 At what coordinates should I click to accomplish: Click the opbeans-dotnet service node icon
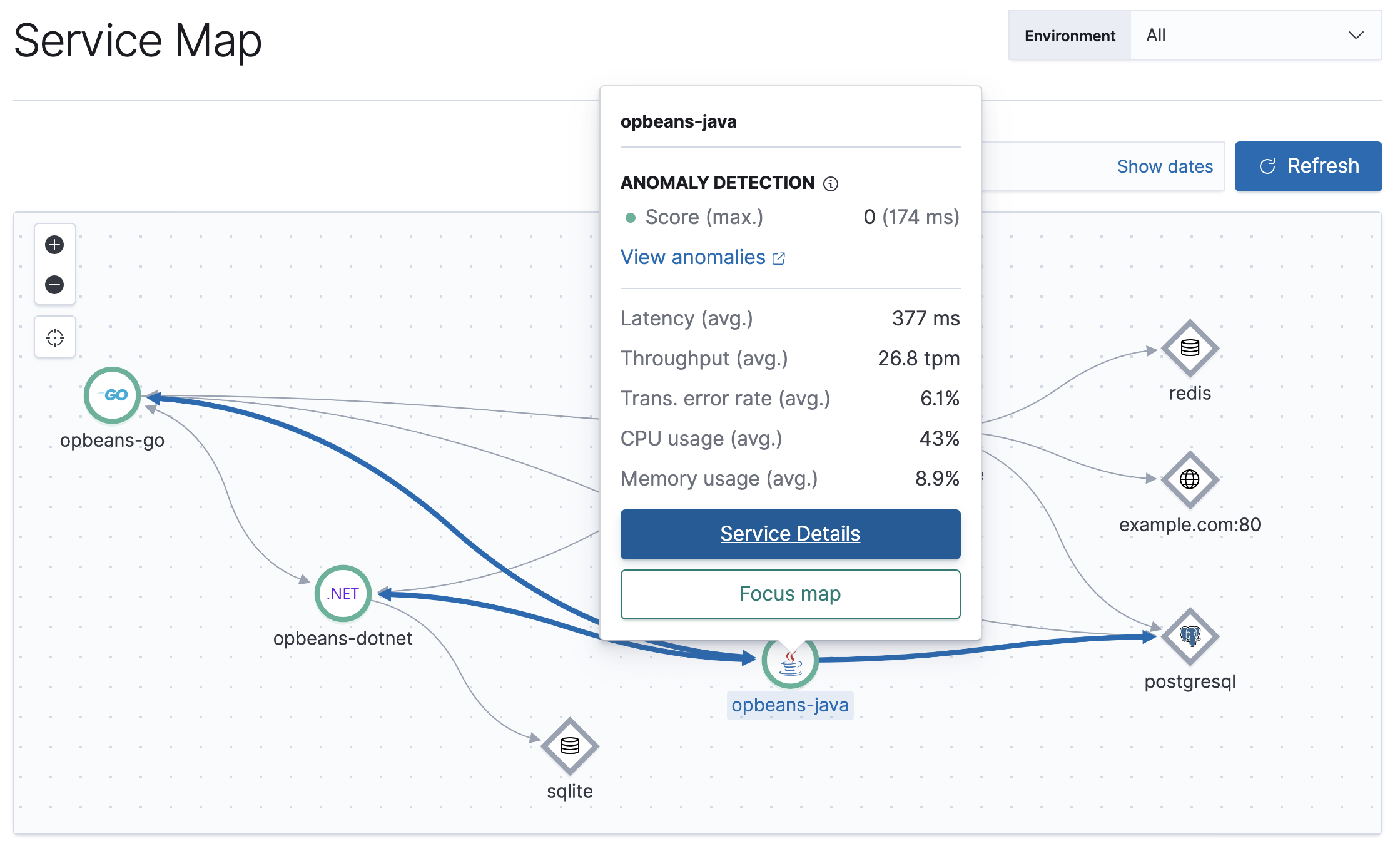[342, 593]
